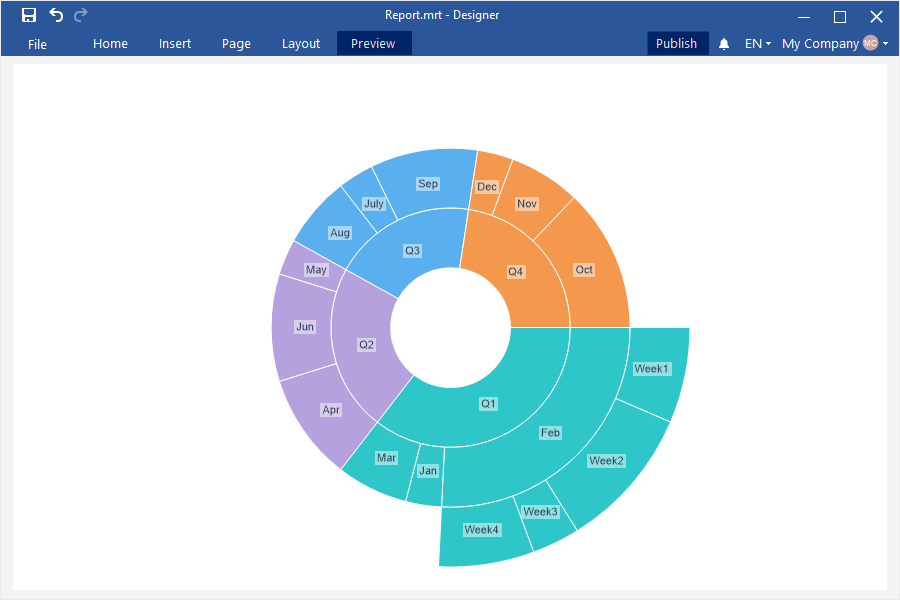Image resolution: width=900 pixels, height=600 pixels.
Task: Open the EN language dropdown
Action: 758,44
